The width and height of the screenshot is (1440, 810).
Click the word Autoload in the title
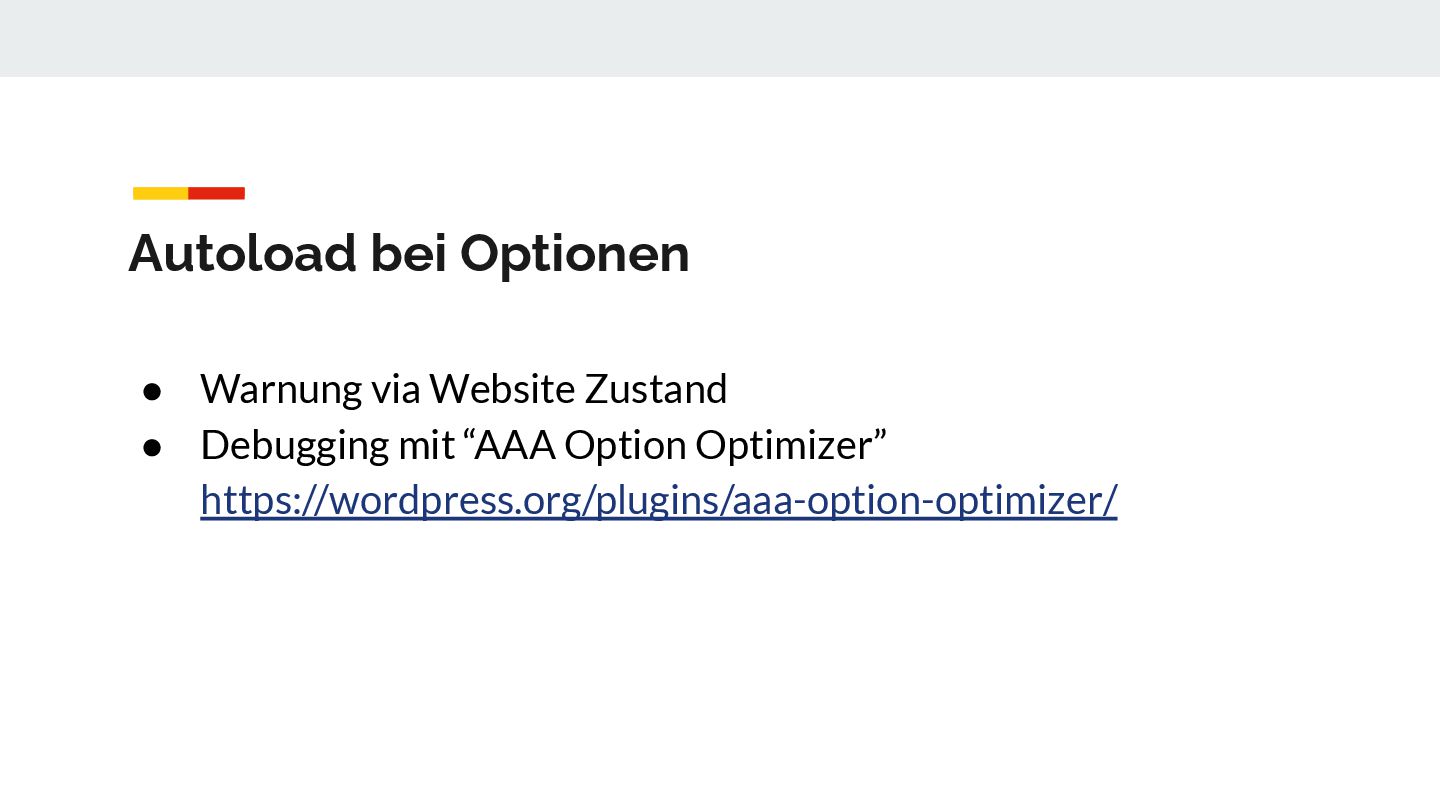click(242, 253)
